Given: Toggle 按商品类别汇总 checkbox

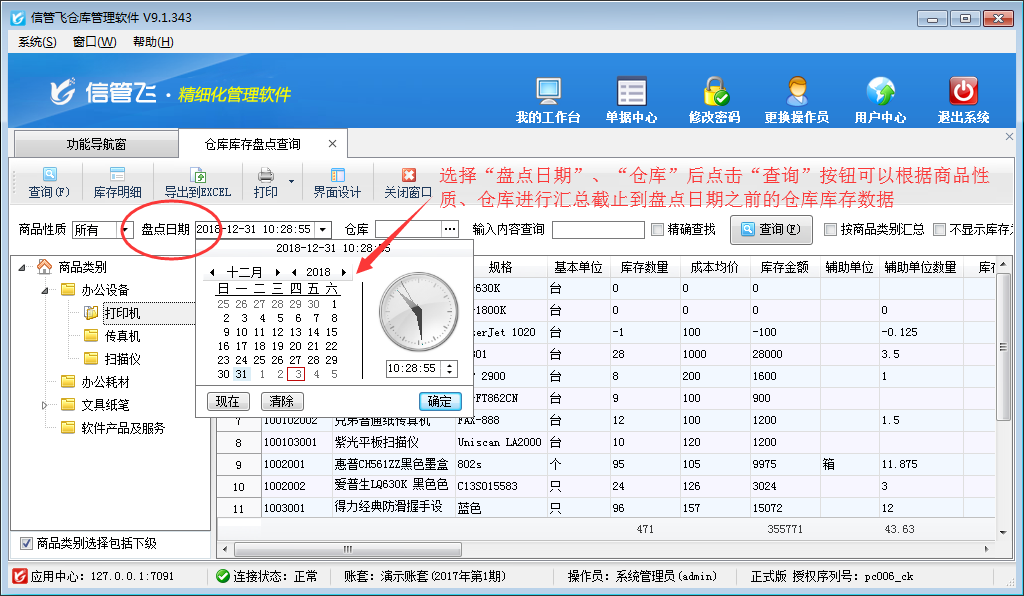Looking at the screenshot, I should click(x=831, y=230).
